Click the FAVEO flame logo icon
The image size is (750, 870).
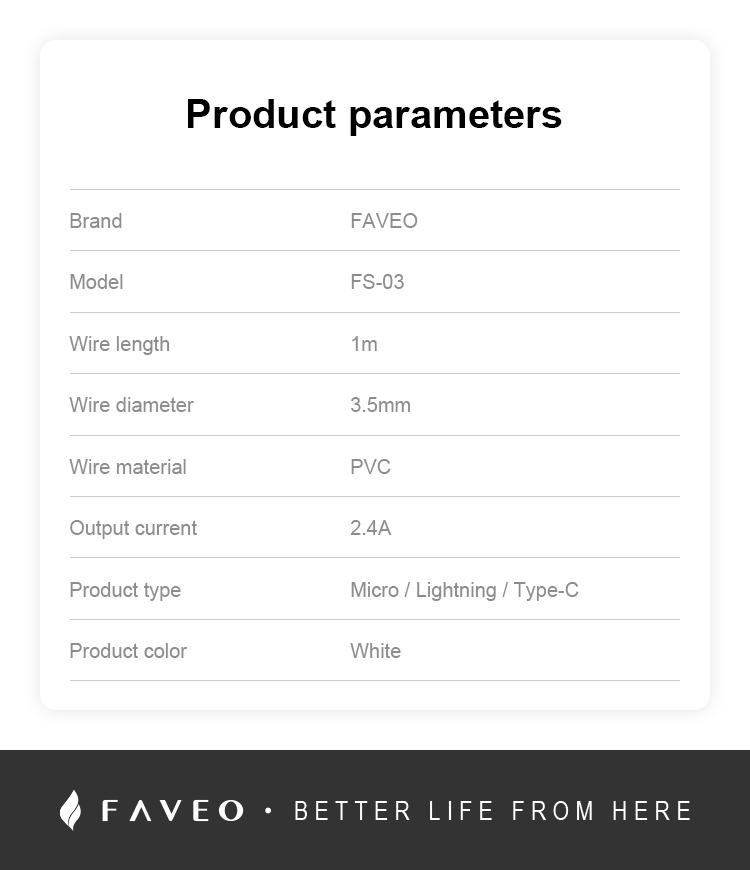click(70, 810)
